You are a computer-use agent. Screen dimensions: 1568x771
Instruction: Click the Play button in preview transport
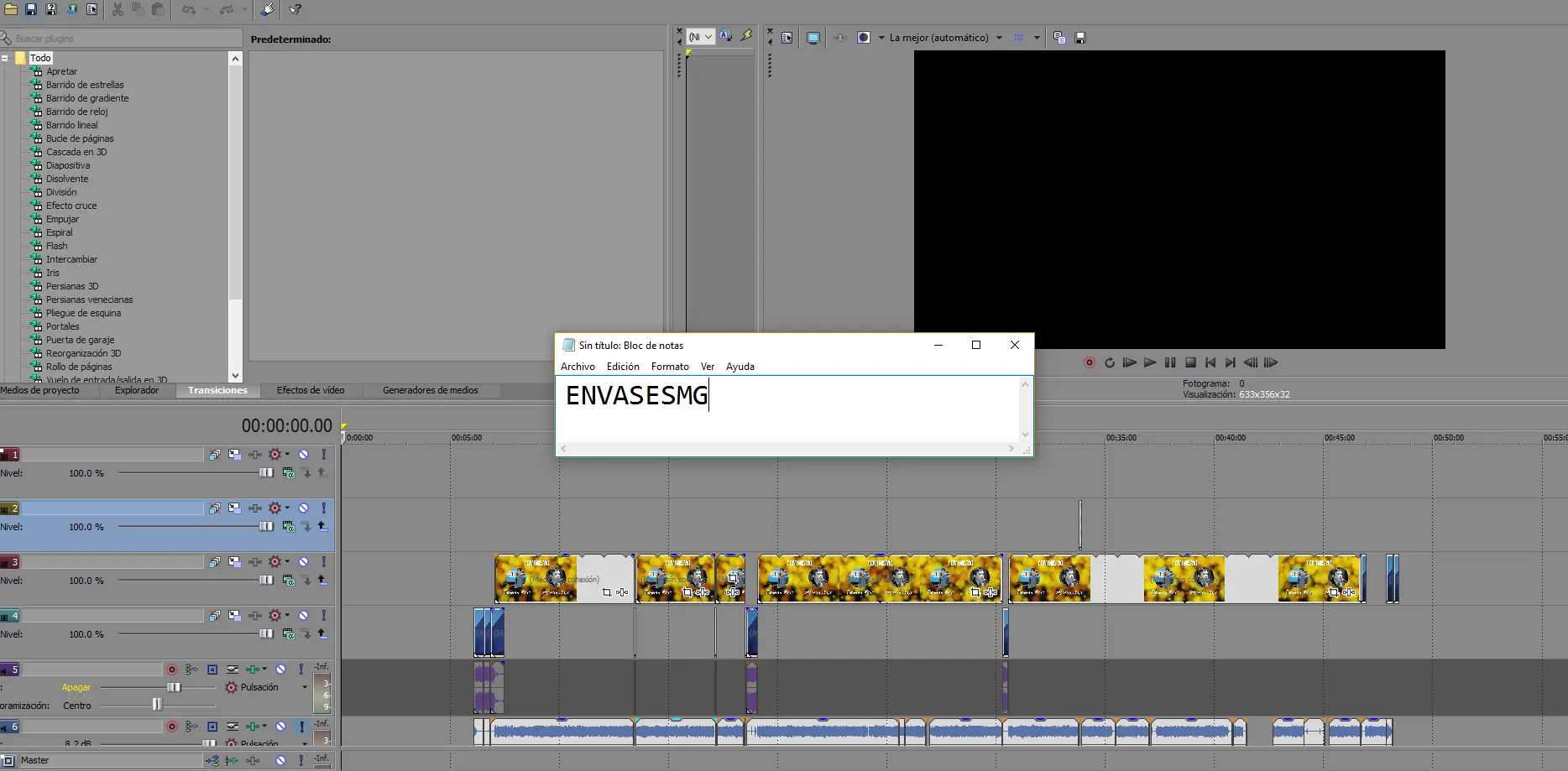(x=1150, y=362)
